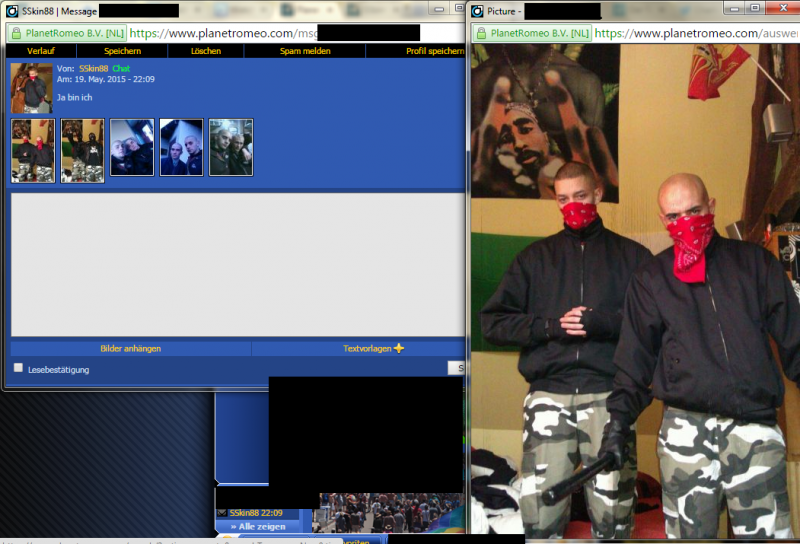Click Bilder anhängen to attach images
This screenshot has width=800, height=544.
[x=130, y=348]
